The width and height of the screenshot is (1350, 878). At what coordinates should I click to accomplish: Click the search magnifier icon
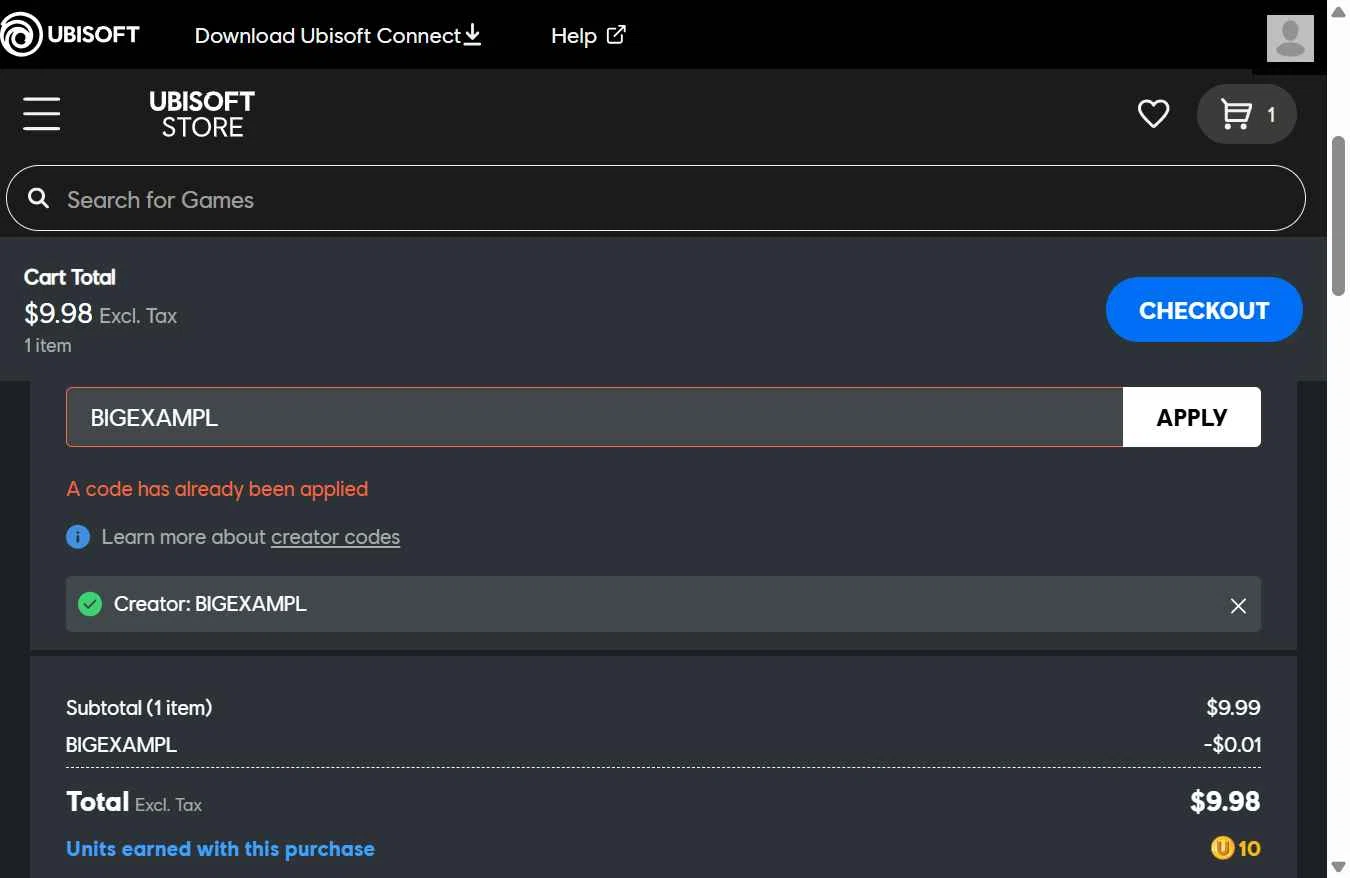pos(39,198)
